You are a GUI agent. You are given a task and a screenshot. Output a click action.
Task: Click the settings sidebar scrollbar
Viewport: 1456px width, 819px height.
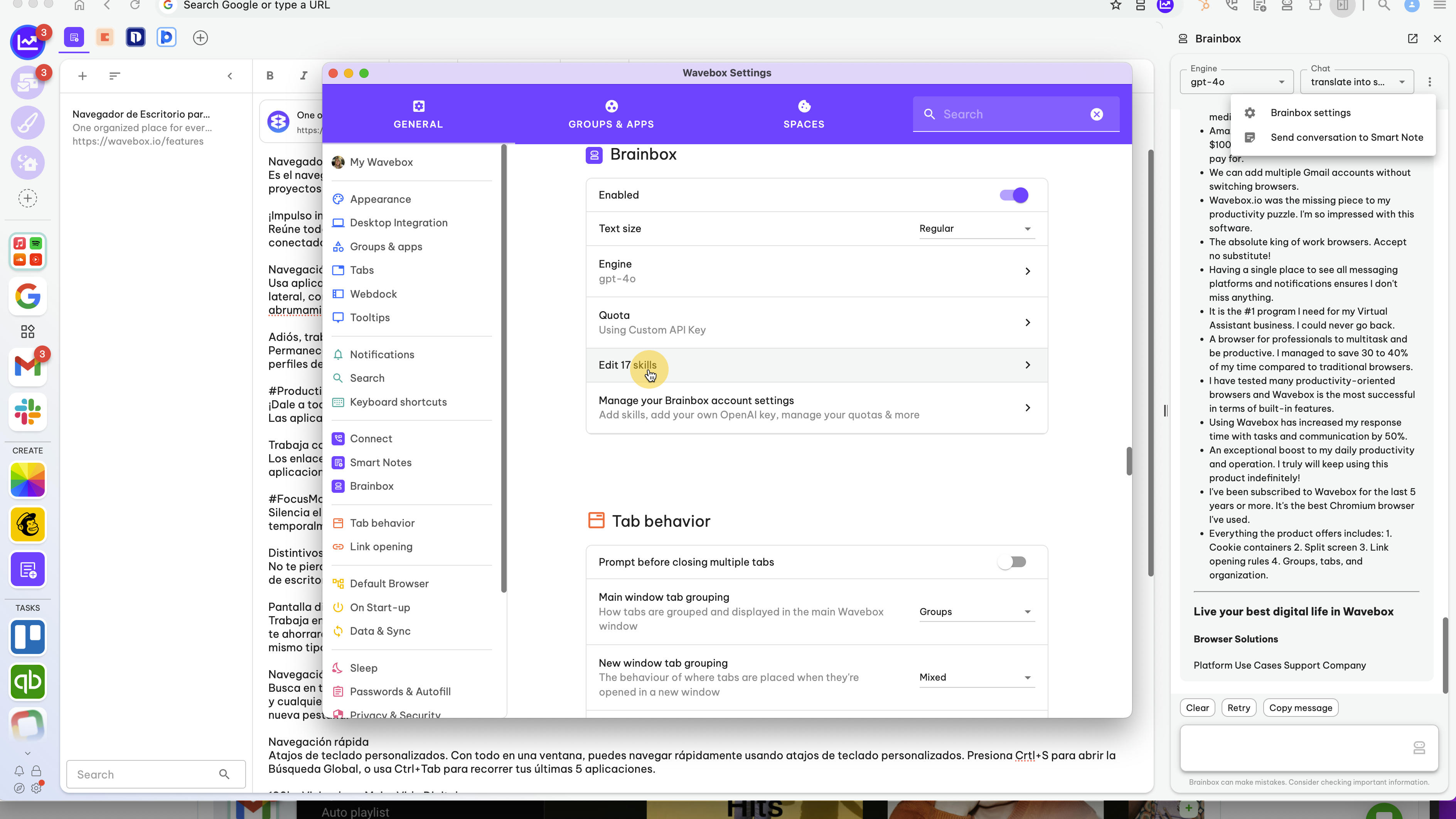504,369
